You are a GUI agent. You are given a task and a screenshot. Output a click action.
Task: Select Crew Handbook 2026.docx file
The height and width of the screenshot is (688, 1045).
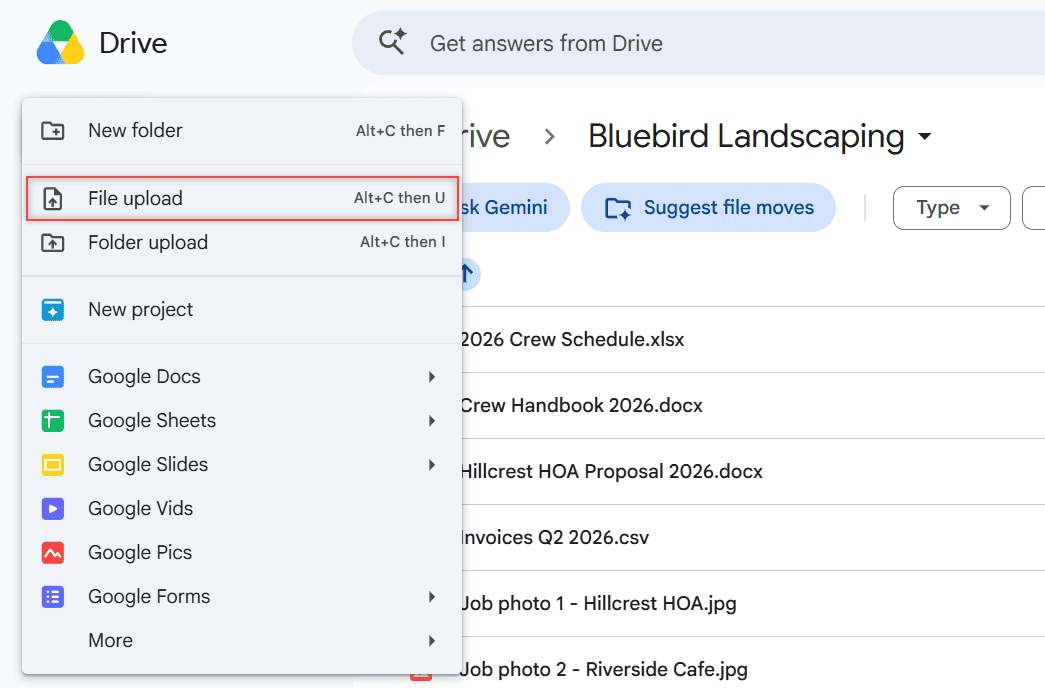581,405
